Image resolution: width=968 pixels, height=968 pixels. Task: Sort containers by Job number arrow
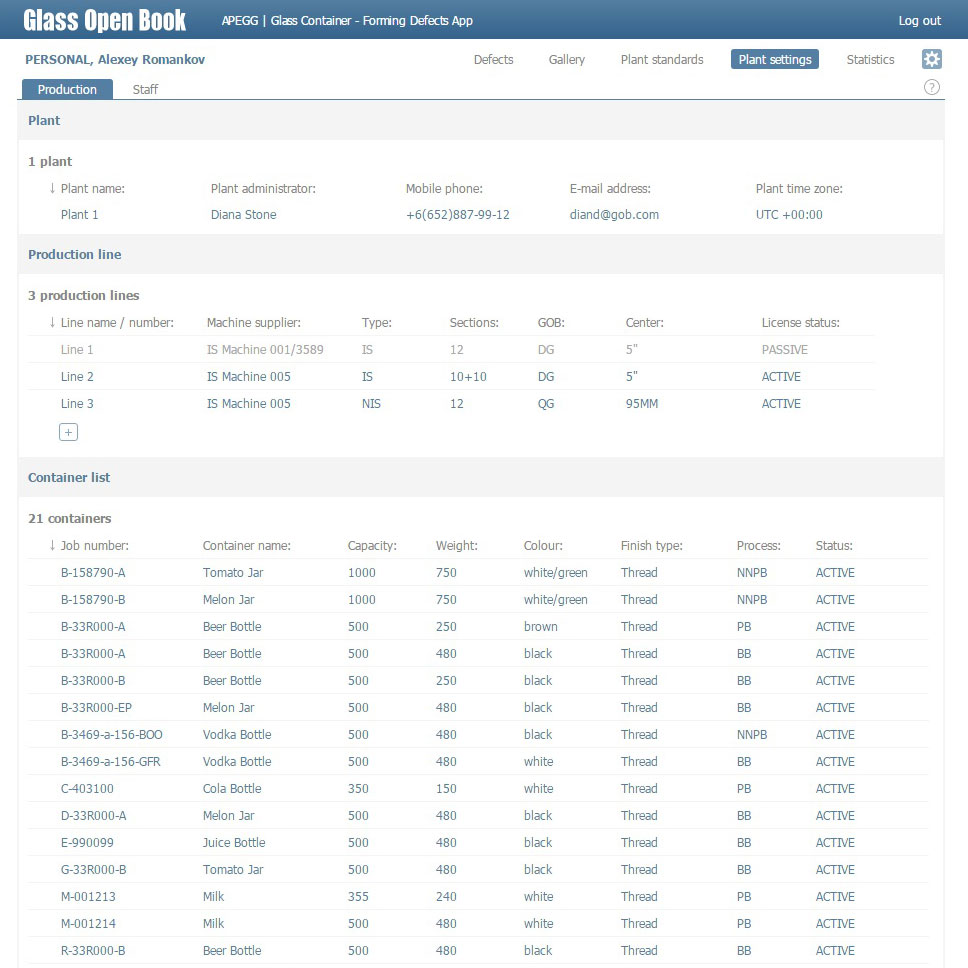(52, 546)
